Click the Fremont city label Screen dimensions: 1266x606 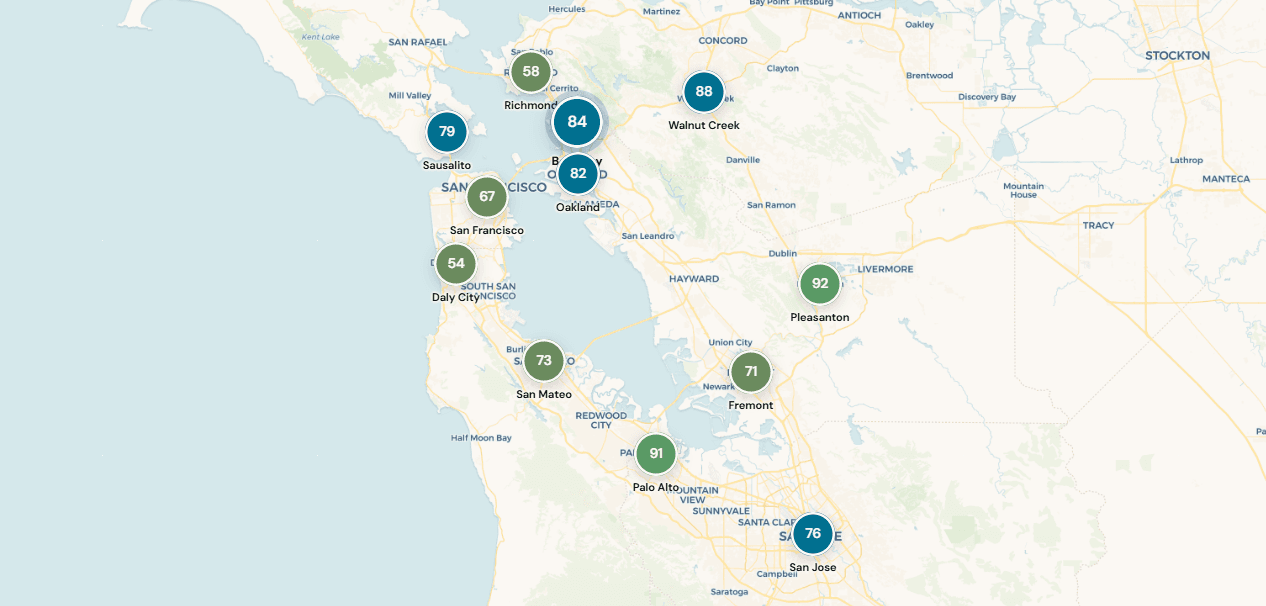751,405
